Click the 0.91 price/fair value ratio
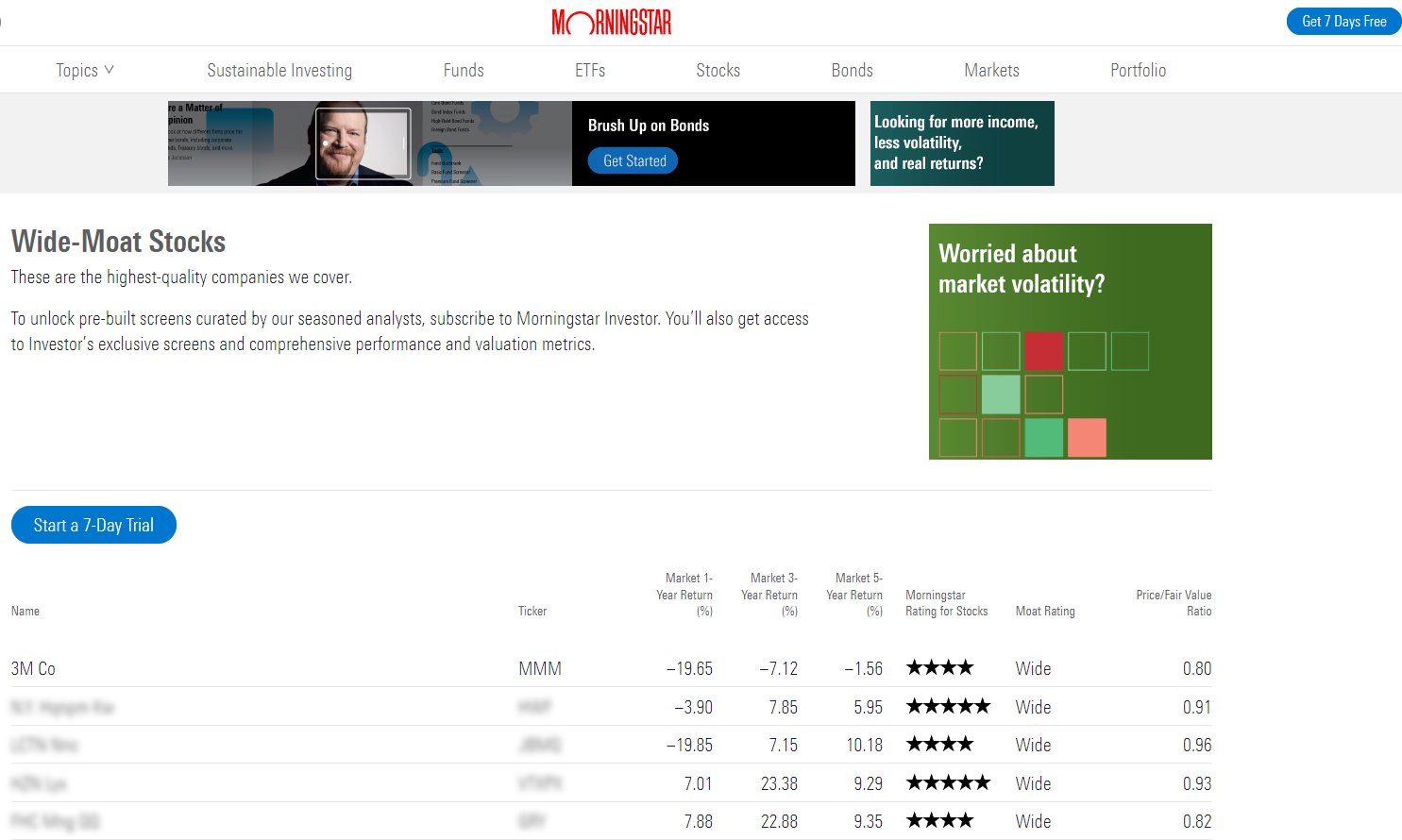Image resolution: width=1402 pixels, height=840 pixels. [1197, 707]
